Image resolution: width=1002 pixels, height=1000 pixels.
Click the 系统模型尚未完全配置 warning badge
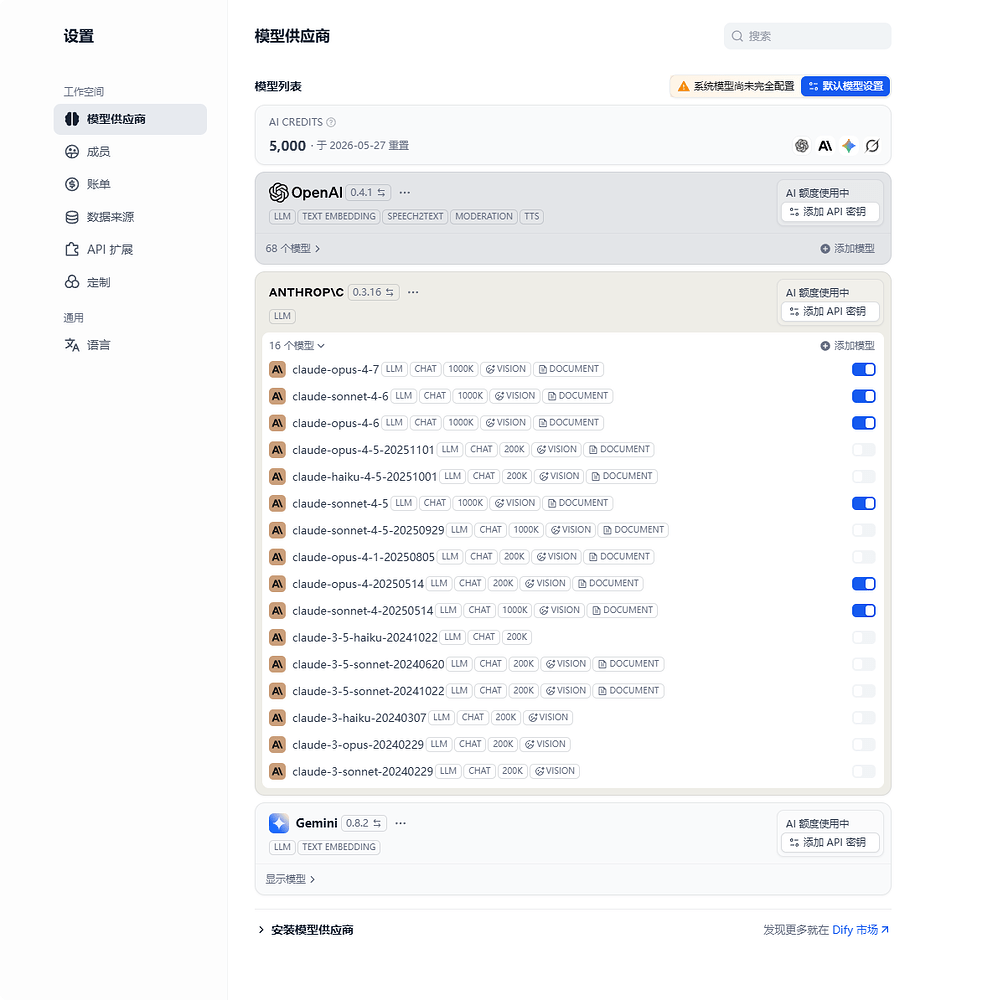coord(735,86)
